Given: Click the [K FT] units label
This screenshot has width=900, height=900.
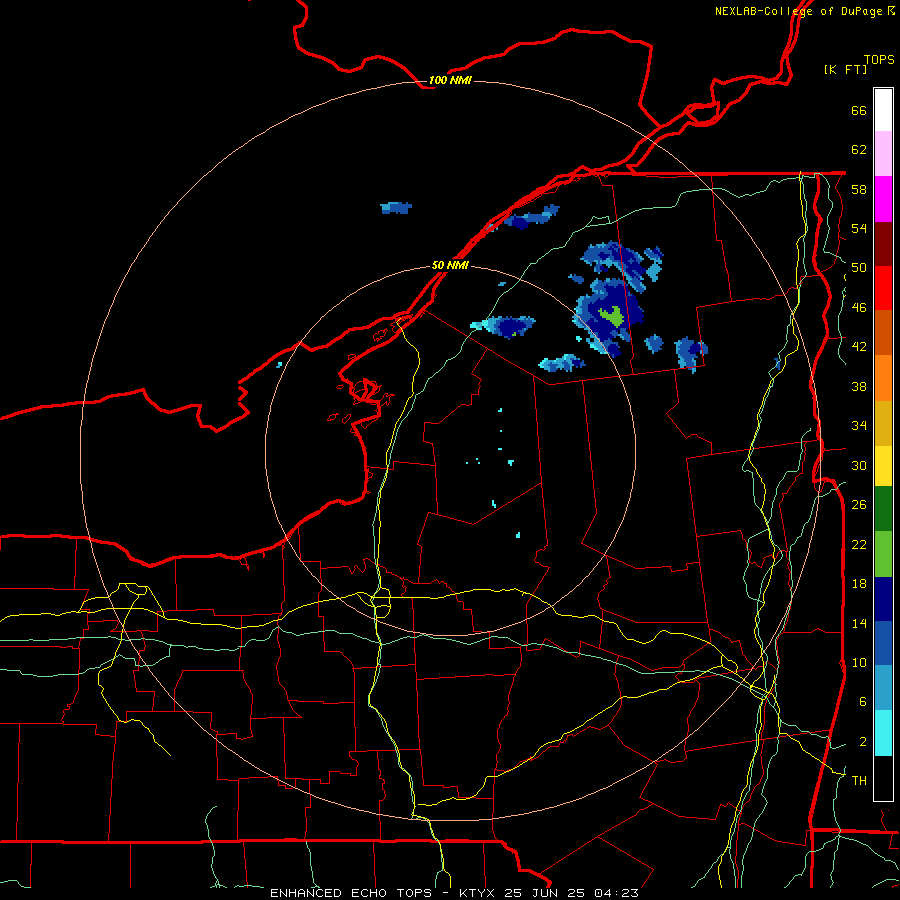Looking at the screenshot, I should pos(845,70).
